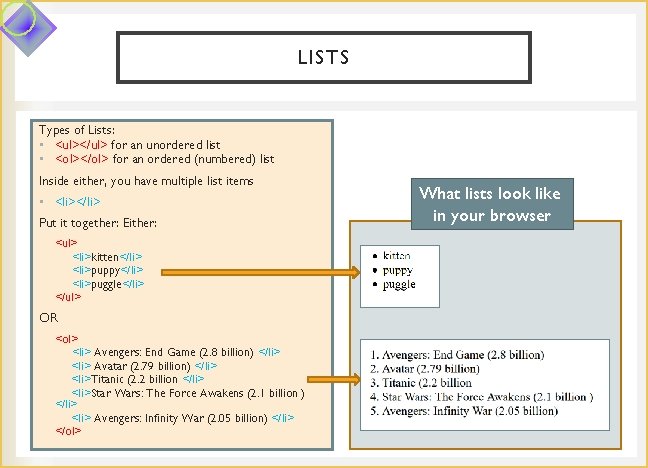Click numbered item 5 Avengers: Infinity War
Screen dimensions: 648x468
[x=464, y=411]
